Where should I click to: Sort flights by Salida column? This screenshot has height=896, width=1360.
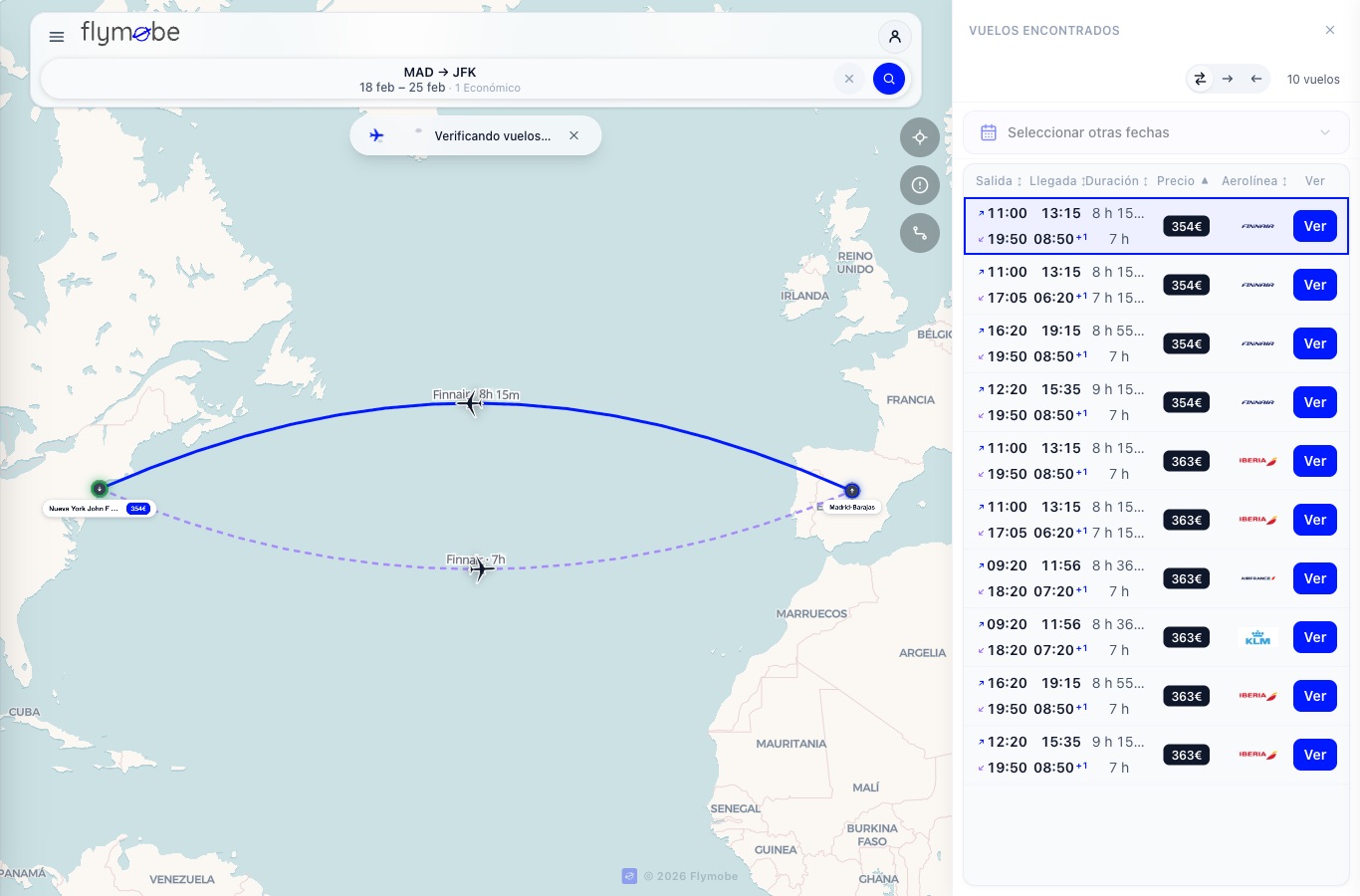pos(999,181)
